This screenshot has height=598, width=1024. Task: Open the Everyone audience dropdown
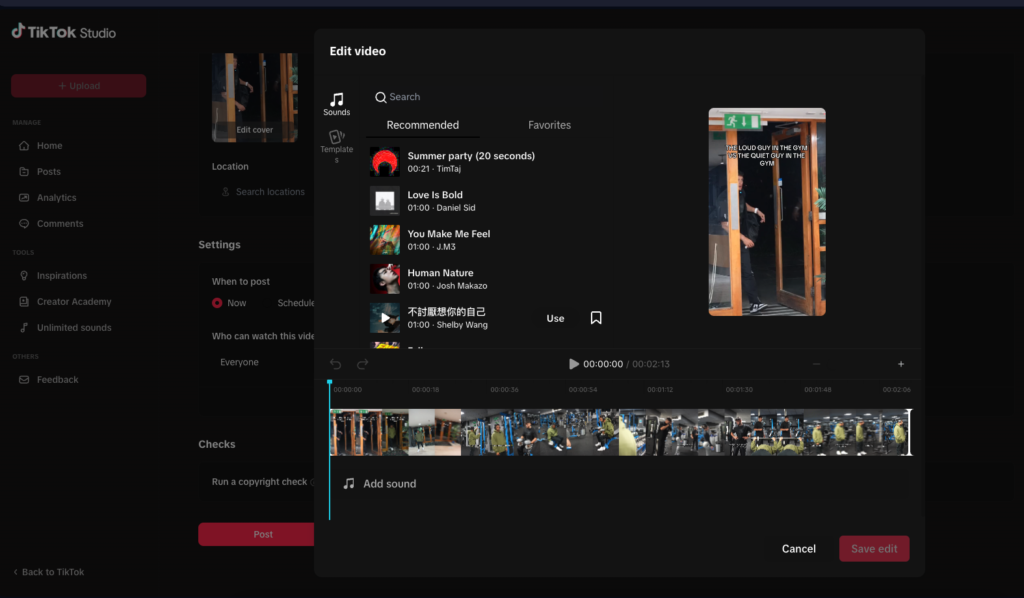pyautogui.click(x=264, y=362)
